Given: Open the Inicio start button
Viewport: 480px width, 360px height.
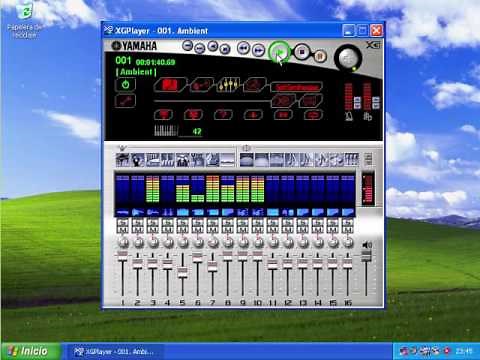Looking at the screenshot, I should [x=30, y=351].
